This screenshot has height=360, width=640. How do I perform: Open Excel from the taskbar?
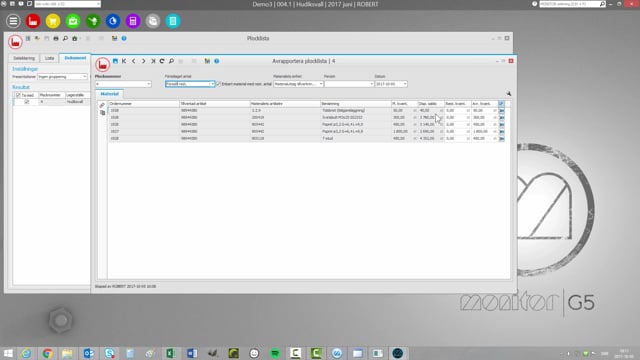tap(171, 353)
